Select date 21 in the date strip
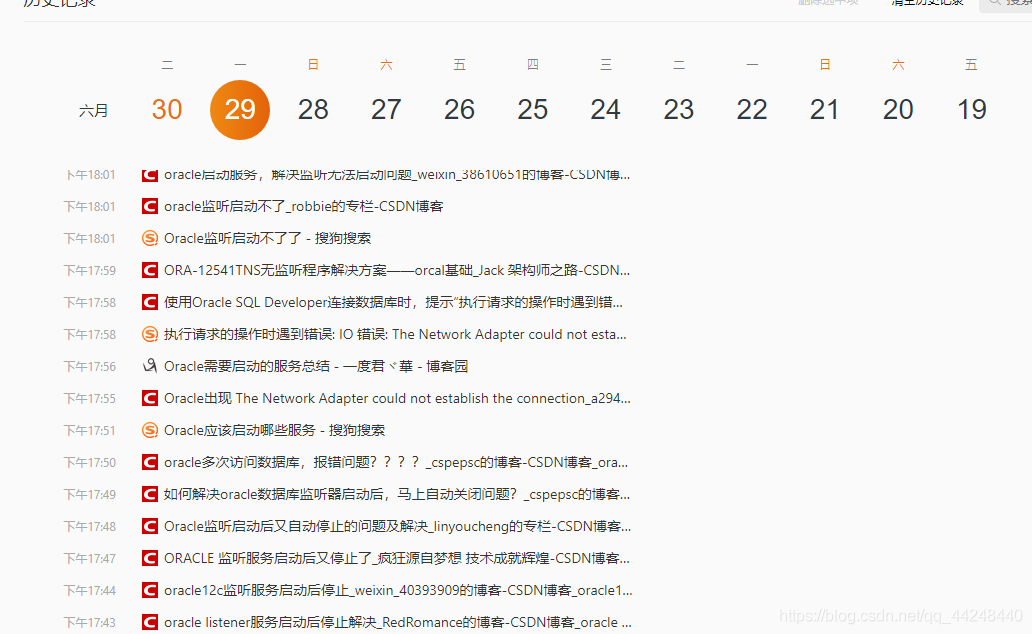This screenshot has width=1032, height=634. [825, 109]
